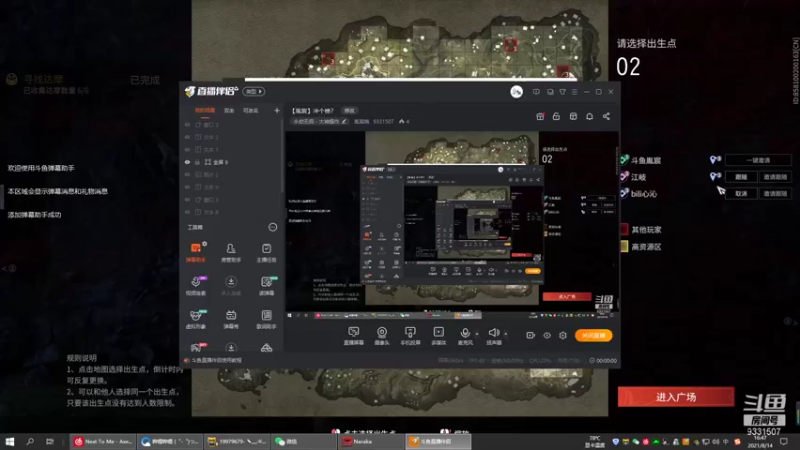Open the 弹幕助手 danmaku assistant tool

coord(195,253)
